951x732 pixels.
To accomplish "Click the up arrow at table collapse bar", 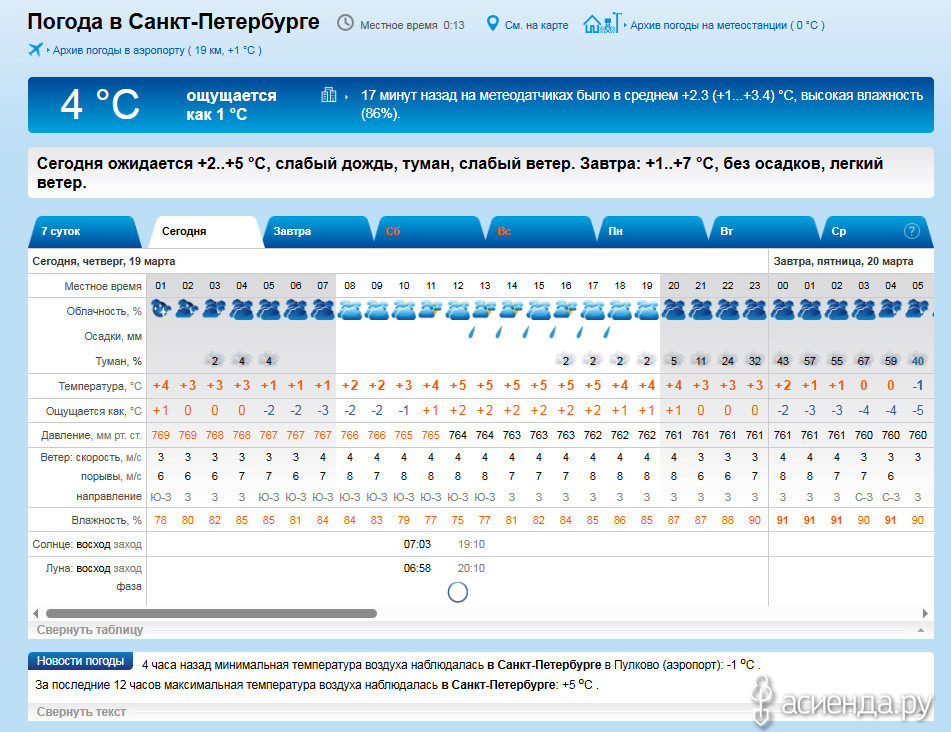I will [920, 631].
